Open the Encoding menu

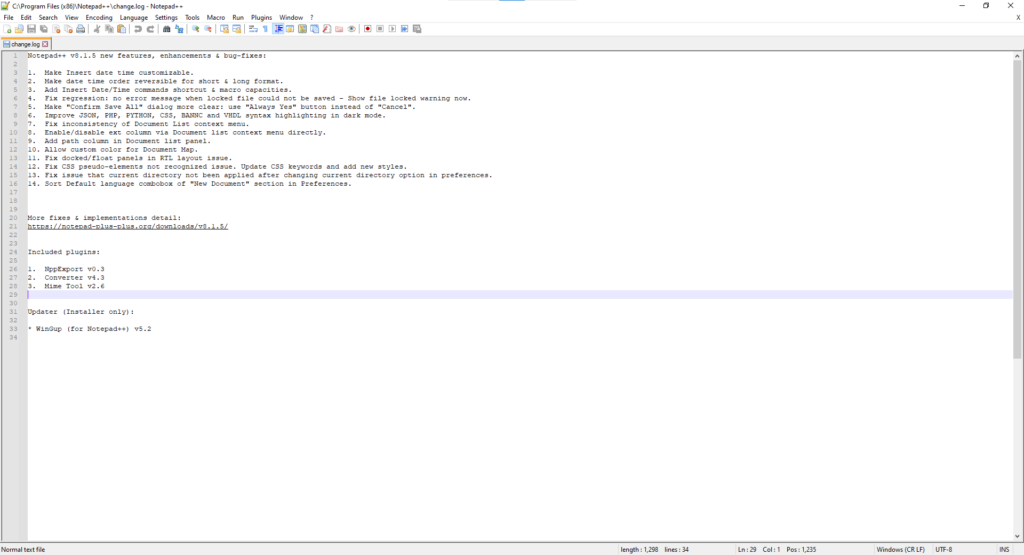point(99,18)
